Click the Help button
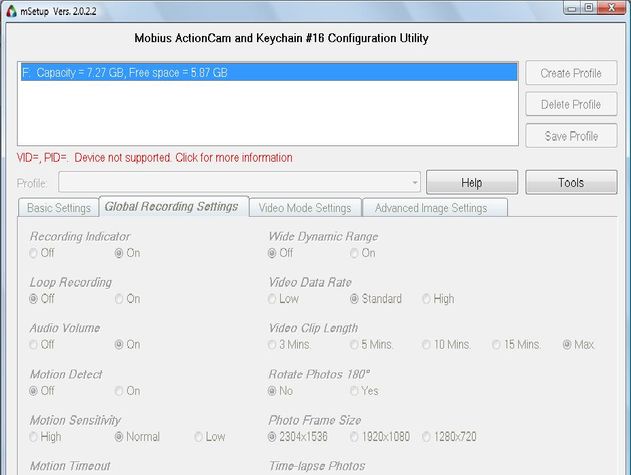This screenshot has height=475, width=631. (472, 183)
